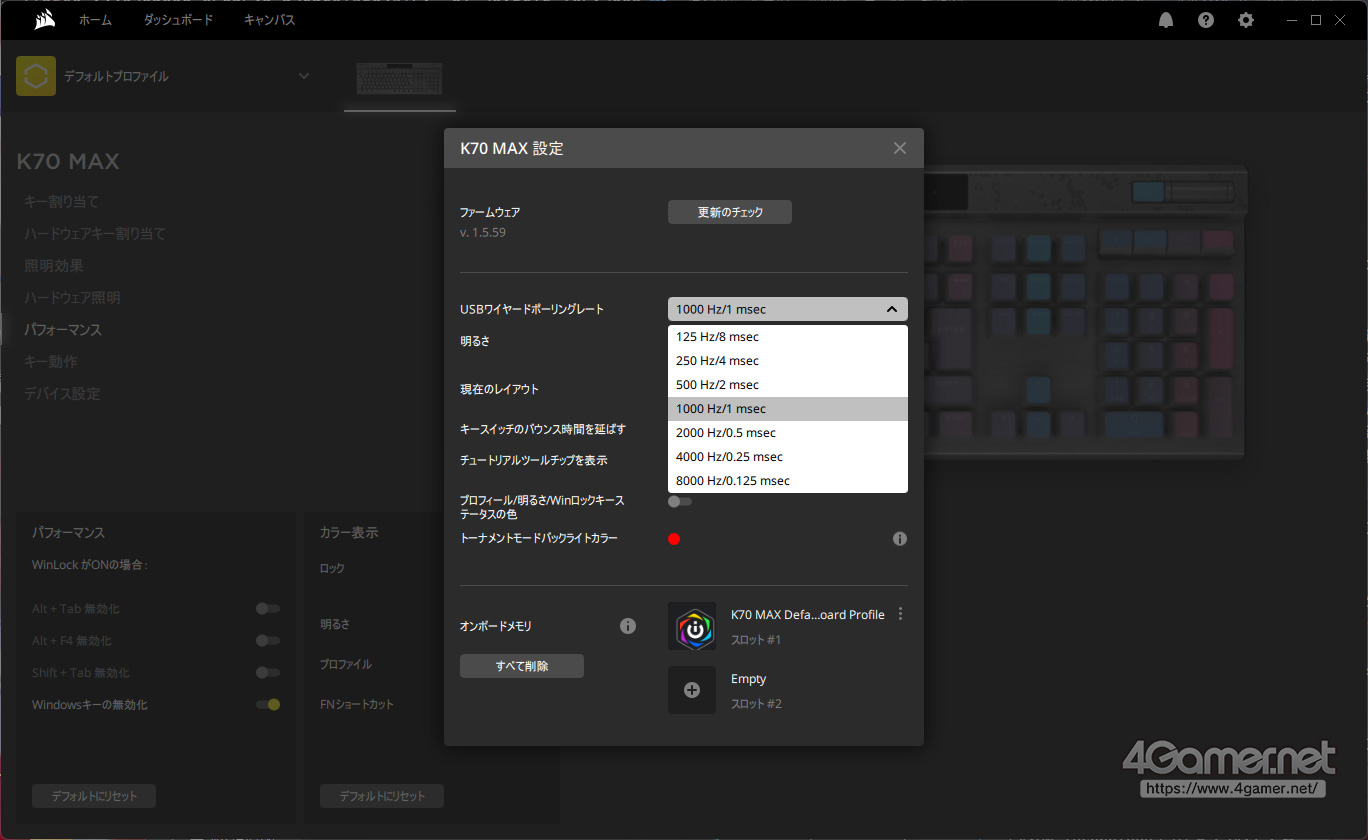The image size is (1368, 840).
Task: Click the 更新のチェック button
Action: coord(729,212)
